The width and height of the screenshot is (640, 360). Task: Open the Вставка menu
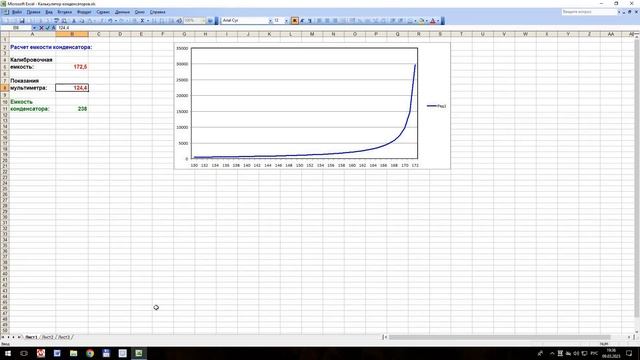(x=64, y=12)
